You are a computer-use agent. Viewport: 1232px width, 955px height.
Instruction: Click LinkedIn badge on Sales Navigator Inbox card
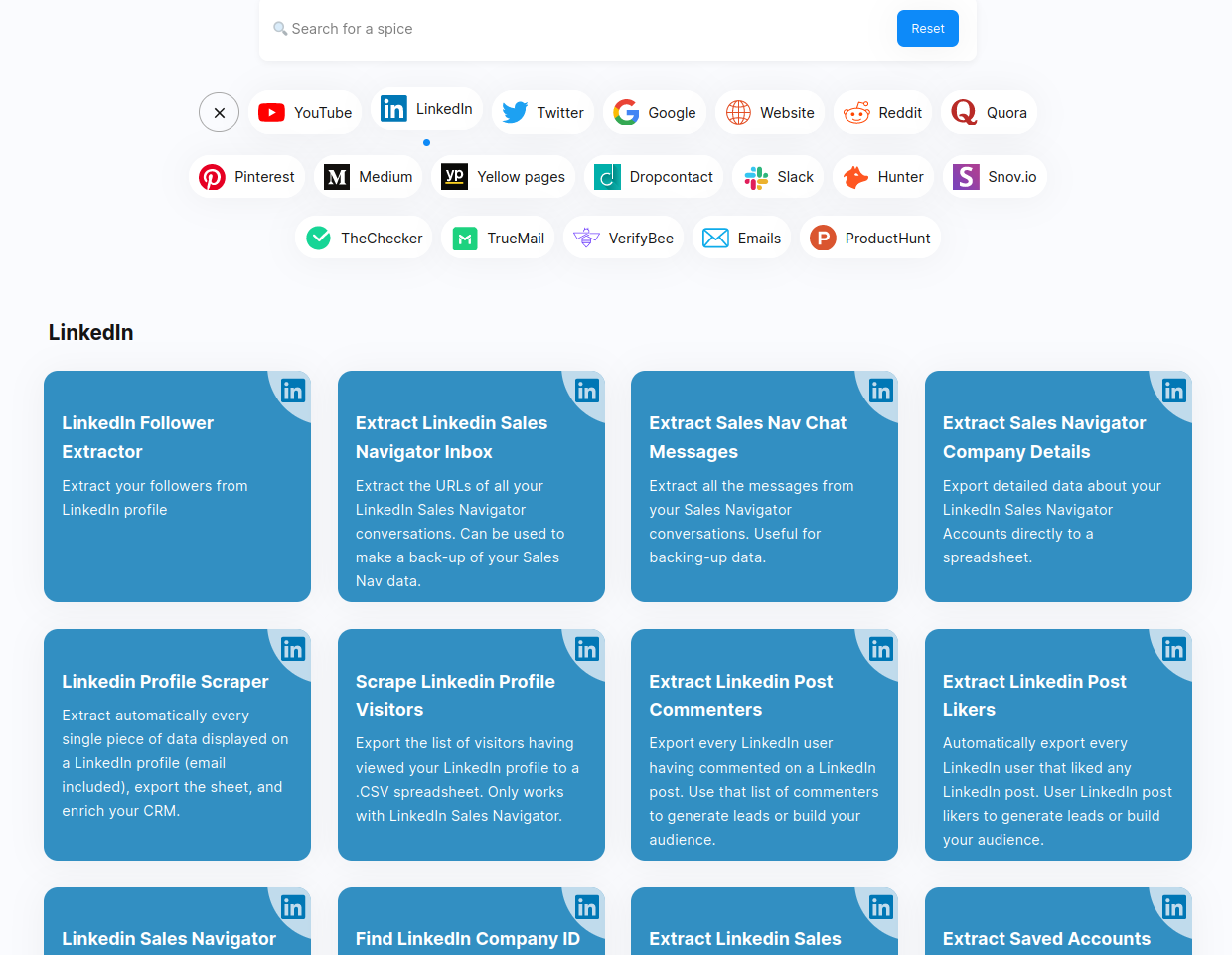587,391
